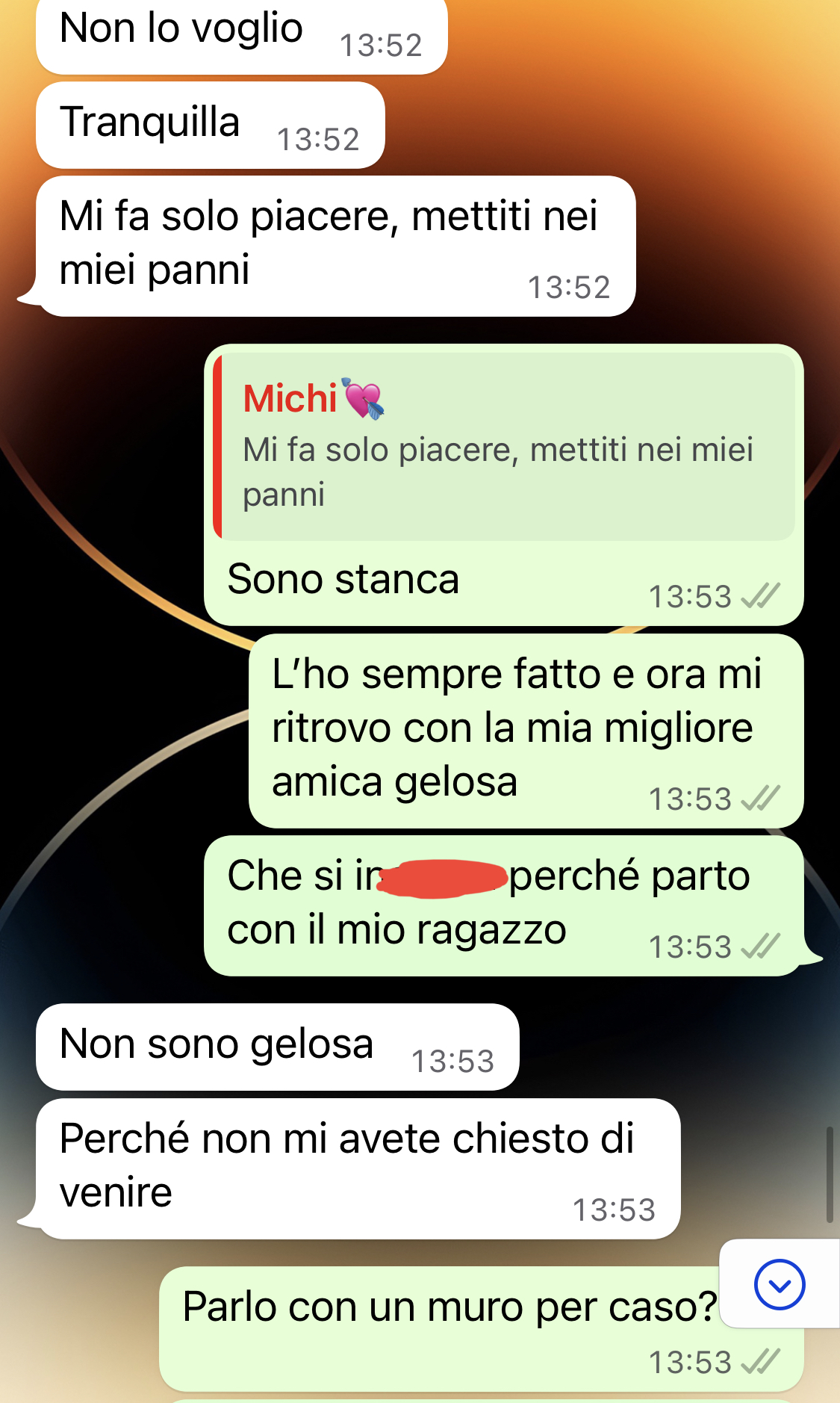Tap 'Mi fa solo piacere, mettiti nei miei panni' message
The height and width of the screenshot is (1403, 840).
coord(336,247)
